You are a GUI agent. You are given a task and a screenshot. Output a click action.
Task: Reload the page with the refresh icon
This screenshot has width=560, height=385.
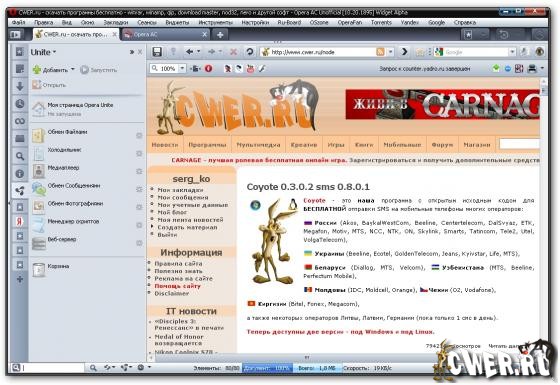pos(250,52)
